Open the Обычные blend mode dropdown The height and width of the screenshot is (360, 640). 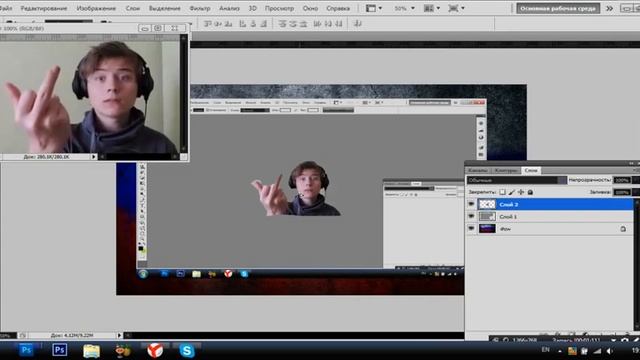(x=517, y=180)
